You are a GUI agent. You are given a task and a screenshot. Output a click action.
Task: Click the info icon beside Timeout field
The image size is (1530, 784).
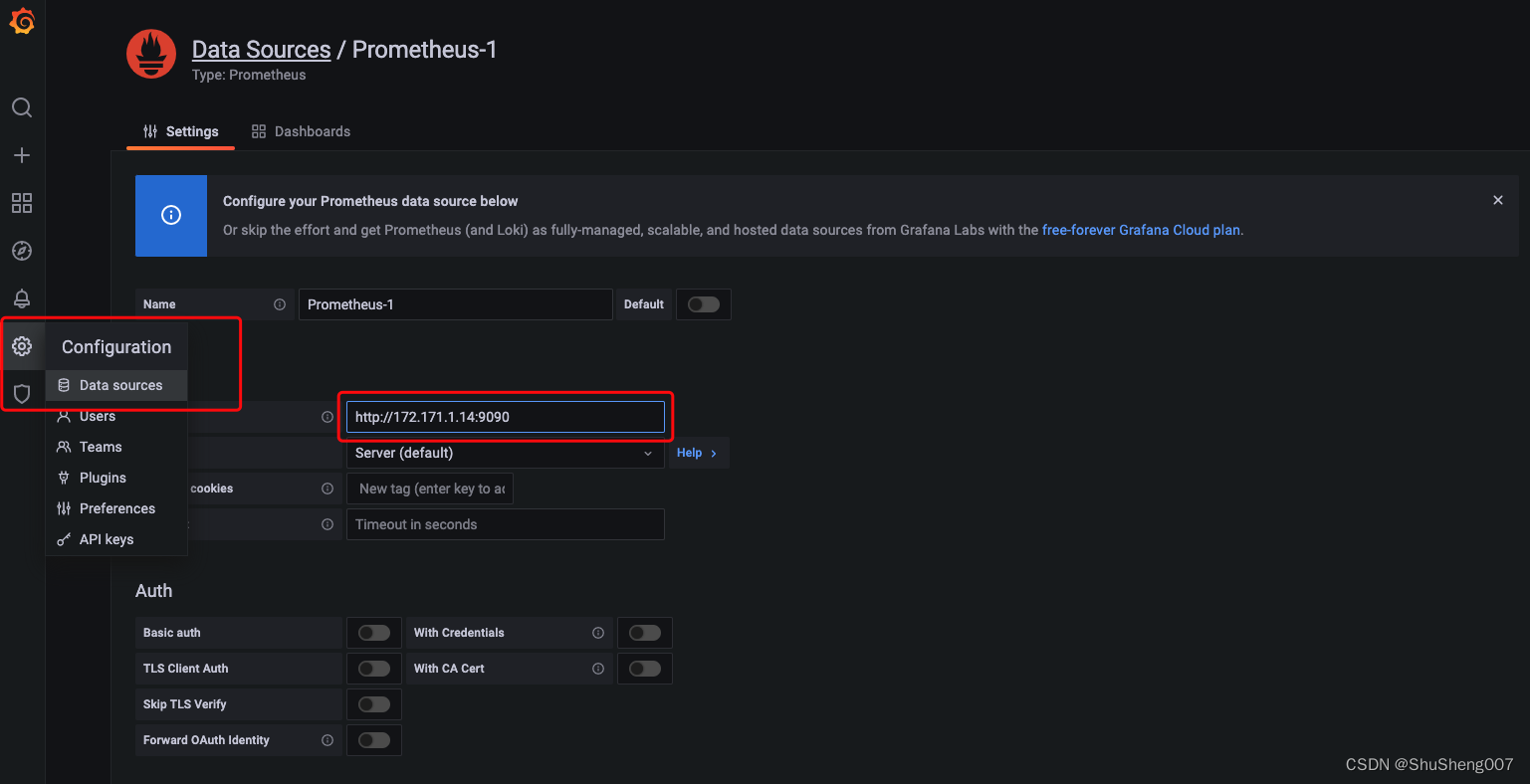click(328, 524)
